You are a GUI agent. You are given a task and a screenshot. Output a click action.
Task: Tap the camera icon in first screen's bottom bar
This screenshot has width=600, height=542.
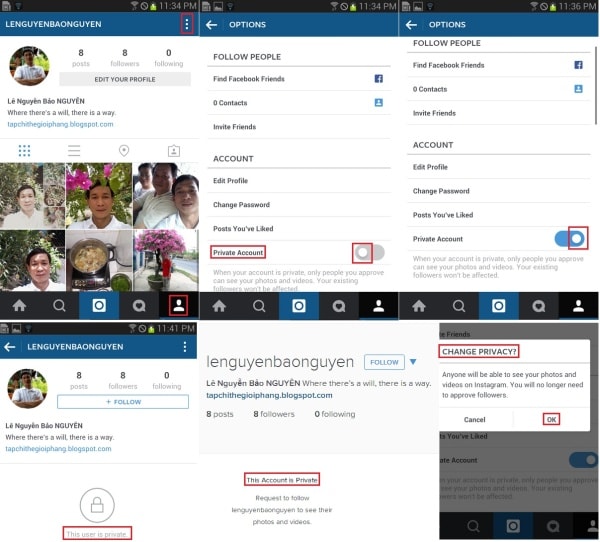pyautogui.click(x=99, y=305)
